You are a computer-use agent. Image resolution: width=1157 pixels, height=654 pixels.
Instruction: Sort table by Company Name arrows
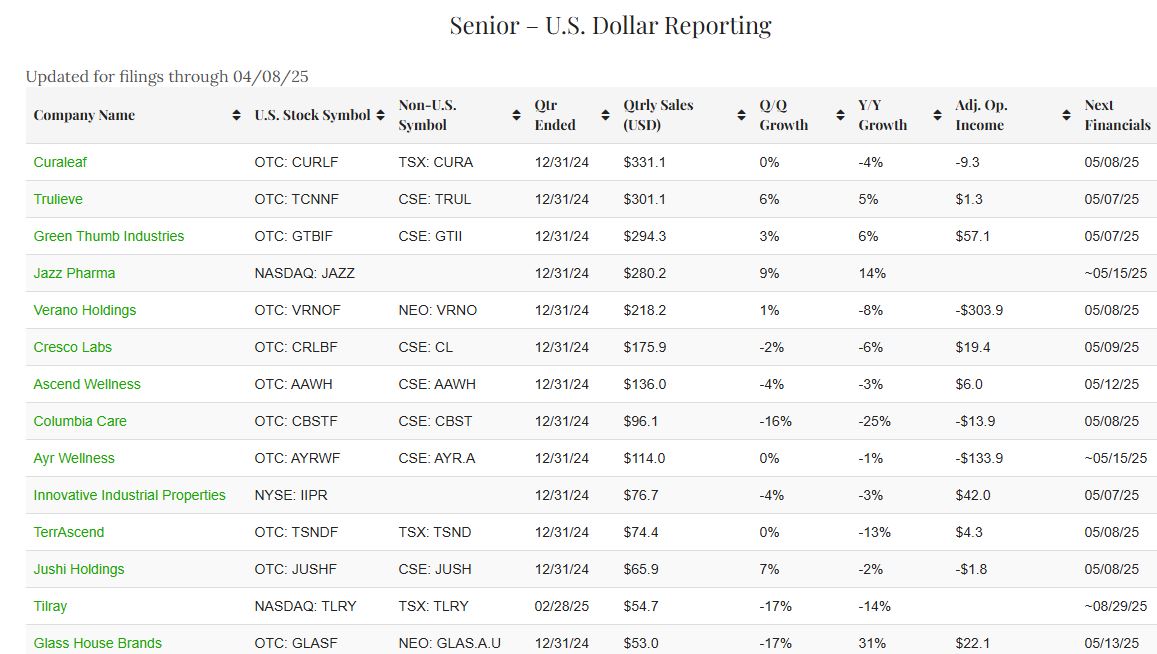click(236, 115)
